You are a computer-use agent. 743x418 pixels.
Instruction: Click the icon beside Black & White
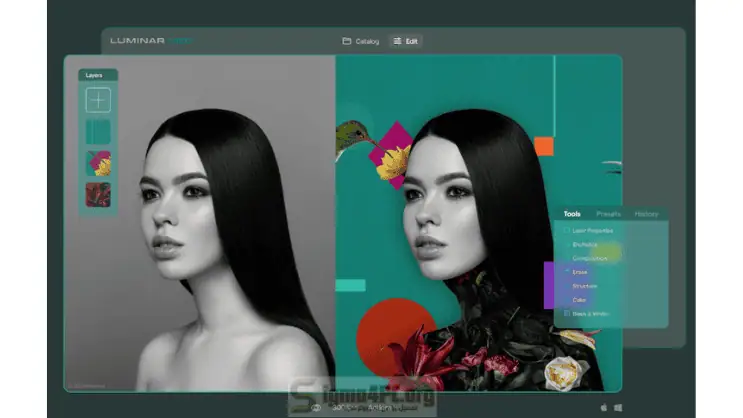[567, 313]
